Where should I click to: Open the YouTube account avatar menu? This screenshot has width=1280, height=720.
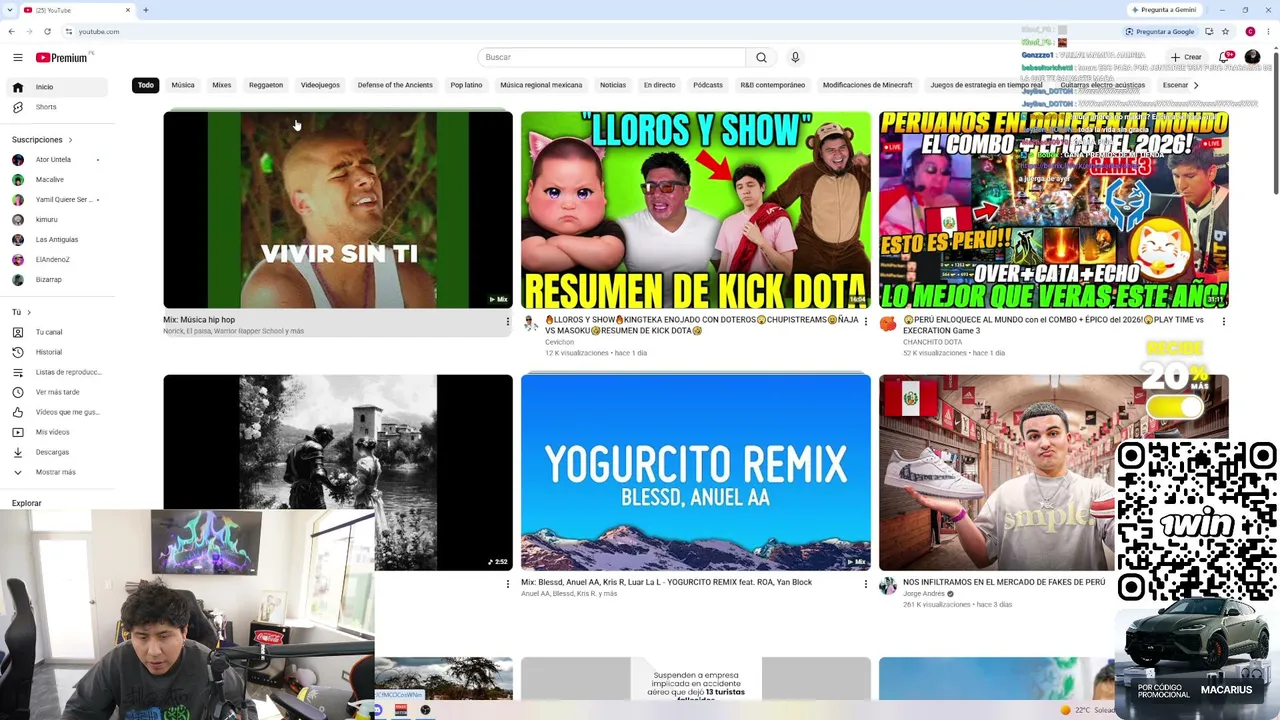coord(1253,58)
